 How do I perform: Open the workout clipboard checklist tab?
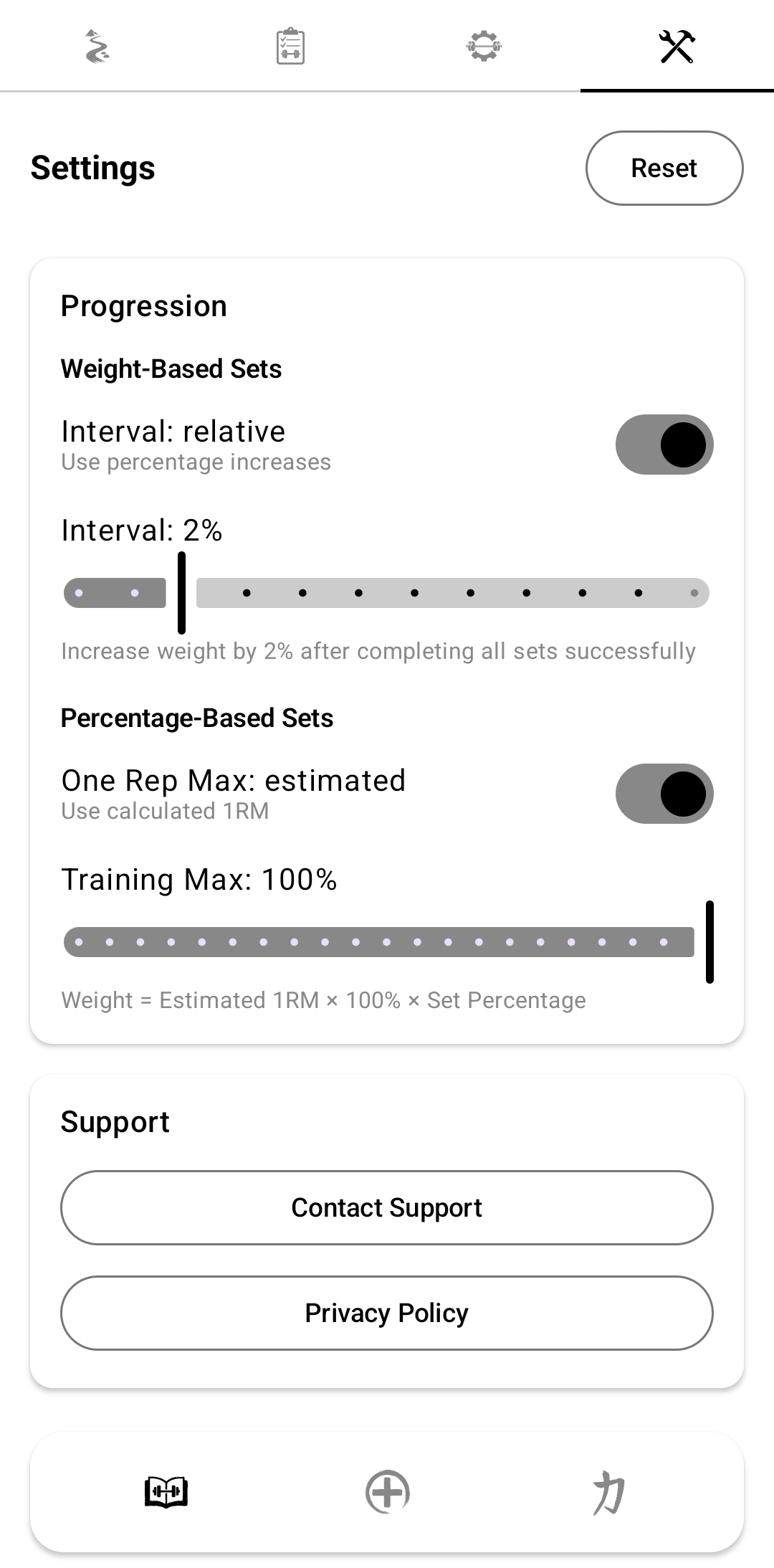click(290, 47)
